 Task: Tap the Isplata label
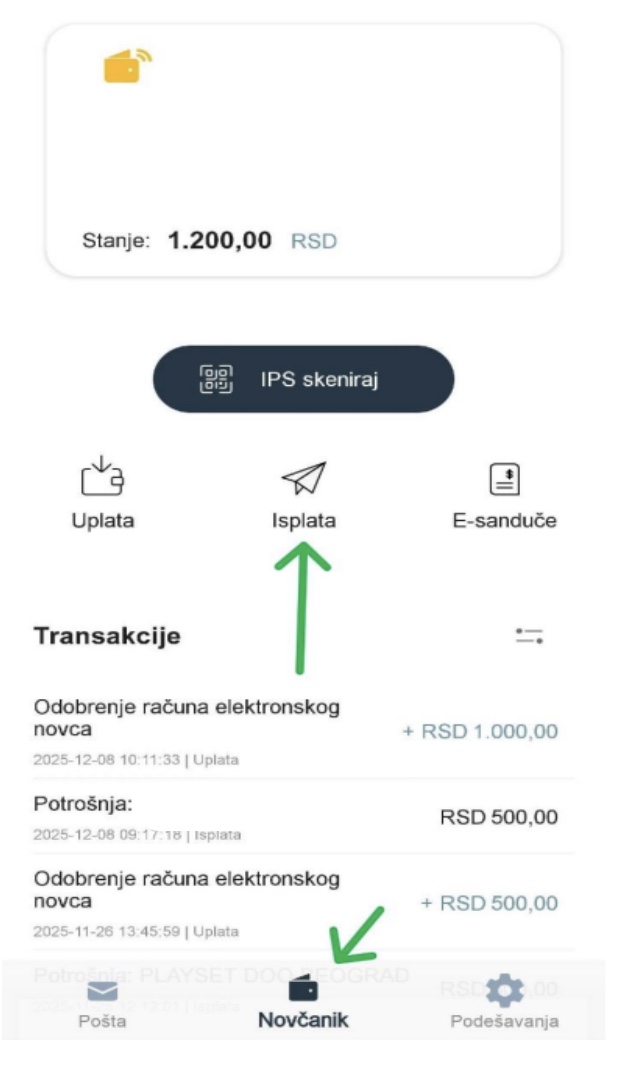(x=303, y=520)
